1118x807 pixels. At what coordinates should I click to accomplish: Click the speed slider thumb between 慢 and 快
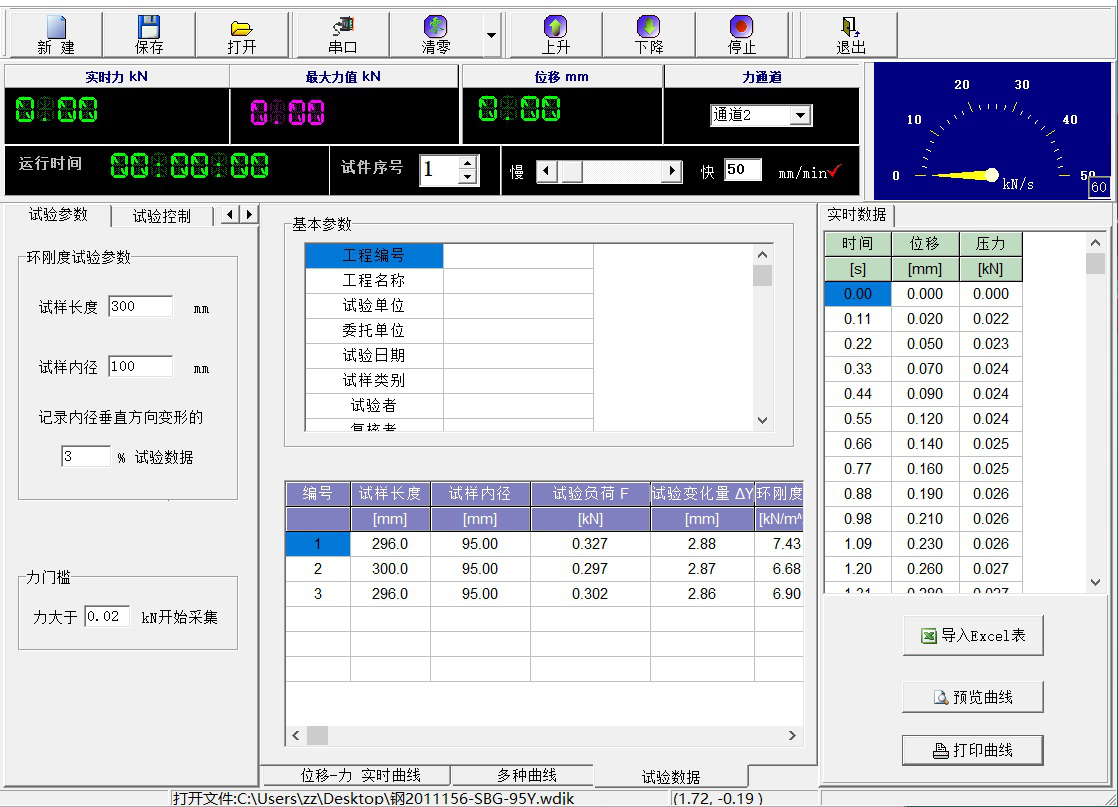click(571, 172)
